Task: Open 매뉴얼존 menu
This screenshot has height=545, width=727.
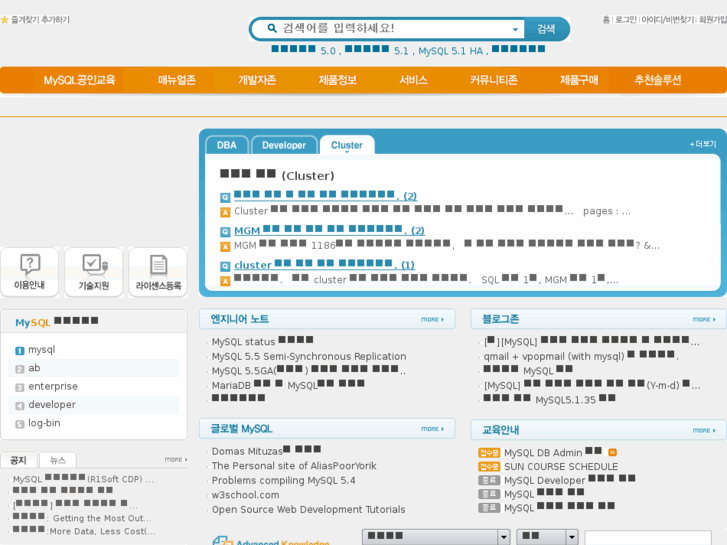Action: [x=176, y=80]
